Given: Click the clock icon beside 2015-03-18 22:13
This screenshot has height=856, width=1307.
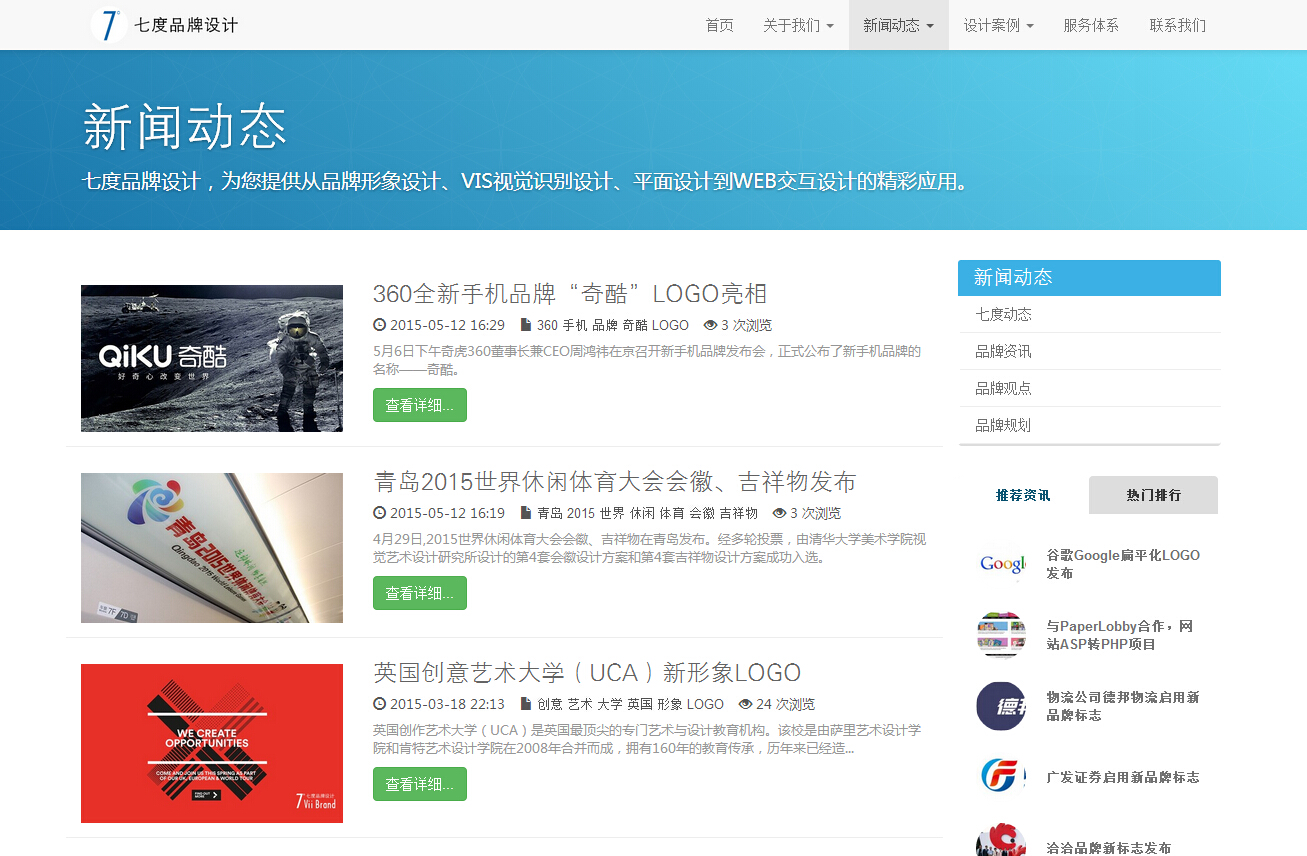Looking at the screenshot, I should tap(379, 704).
